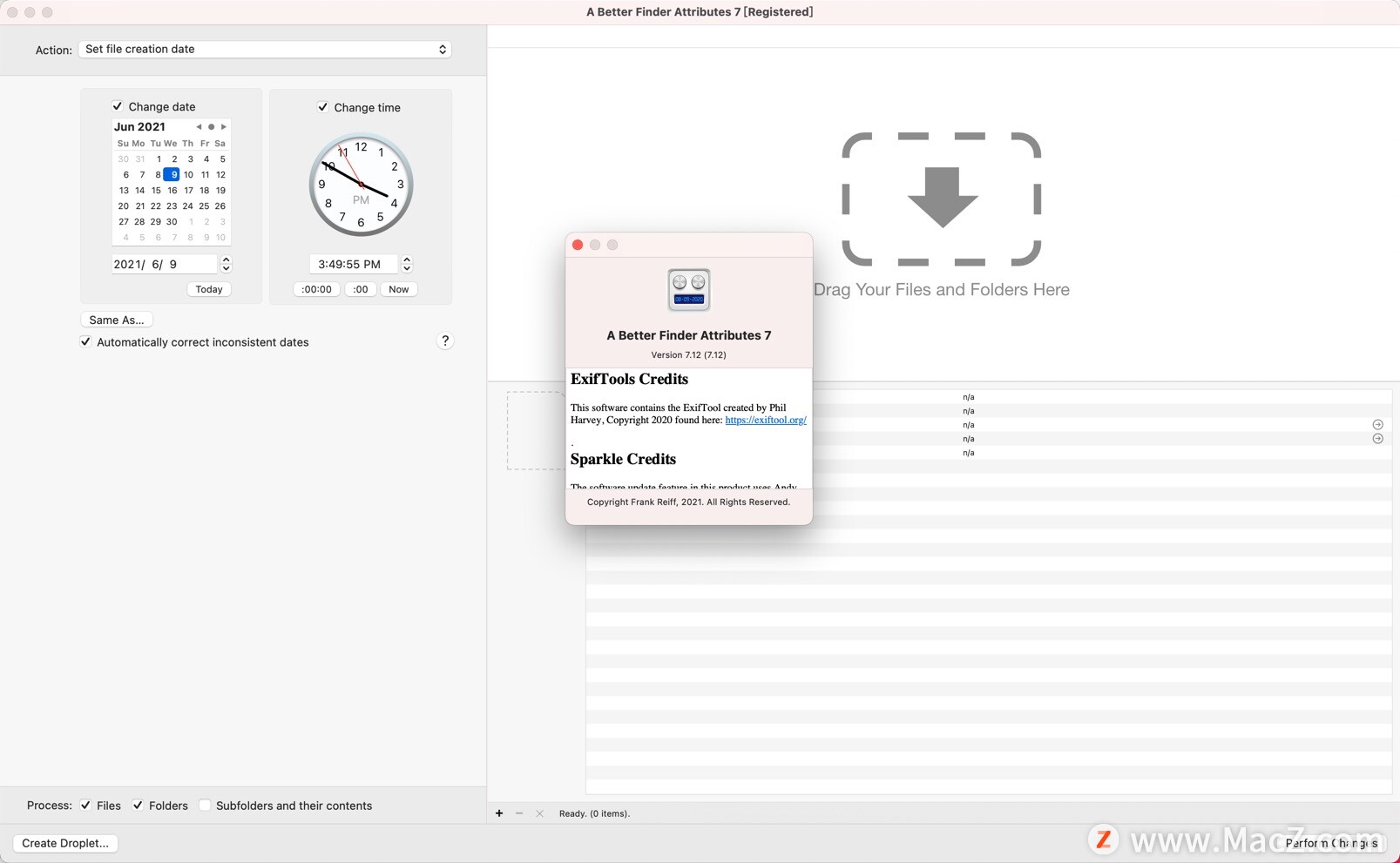The height and width of the screenshot is (863, 1400).
Task: Toggle Automatically correct inconsistent dates
Action: 85,342
